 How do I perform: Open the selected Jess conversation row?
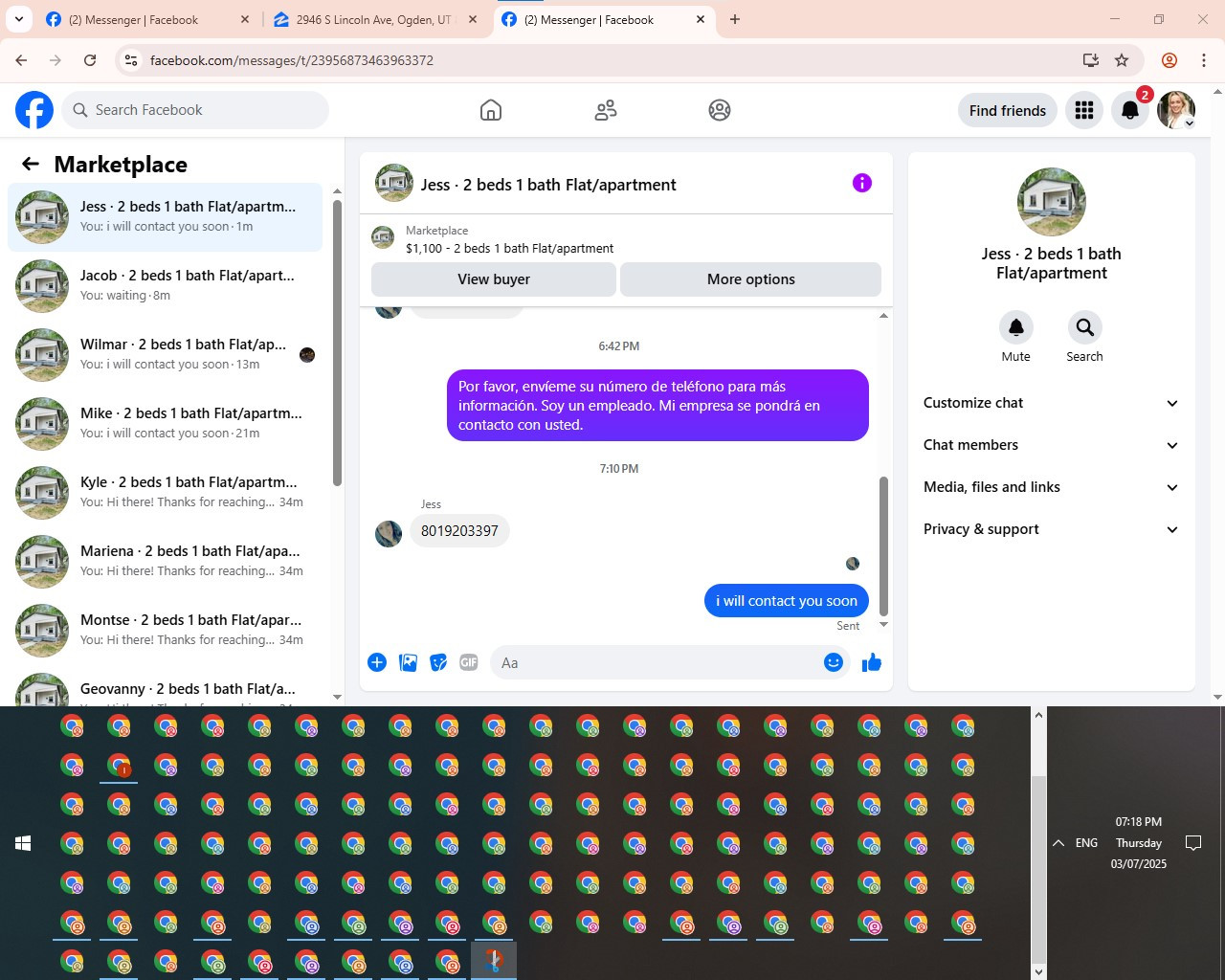click(x=165, y=217)
